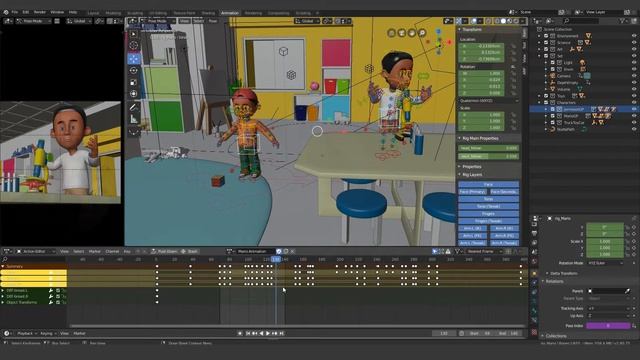This screenshot has width=640, height=360.
Task: Adjust the head_follow slider
Action: click(489, 148)
